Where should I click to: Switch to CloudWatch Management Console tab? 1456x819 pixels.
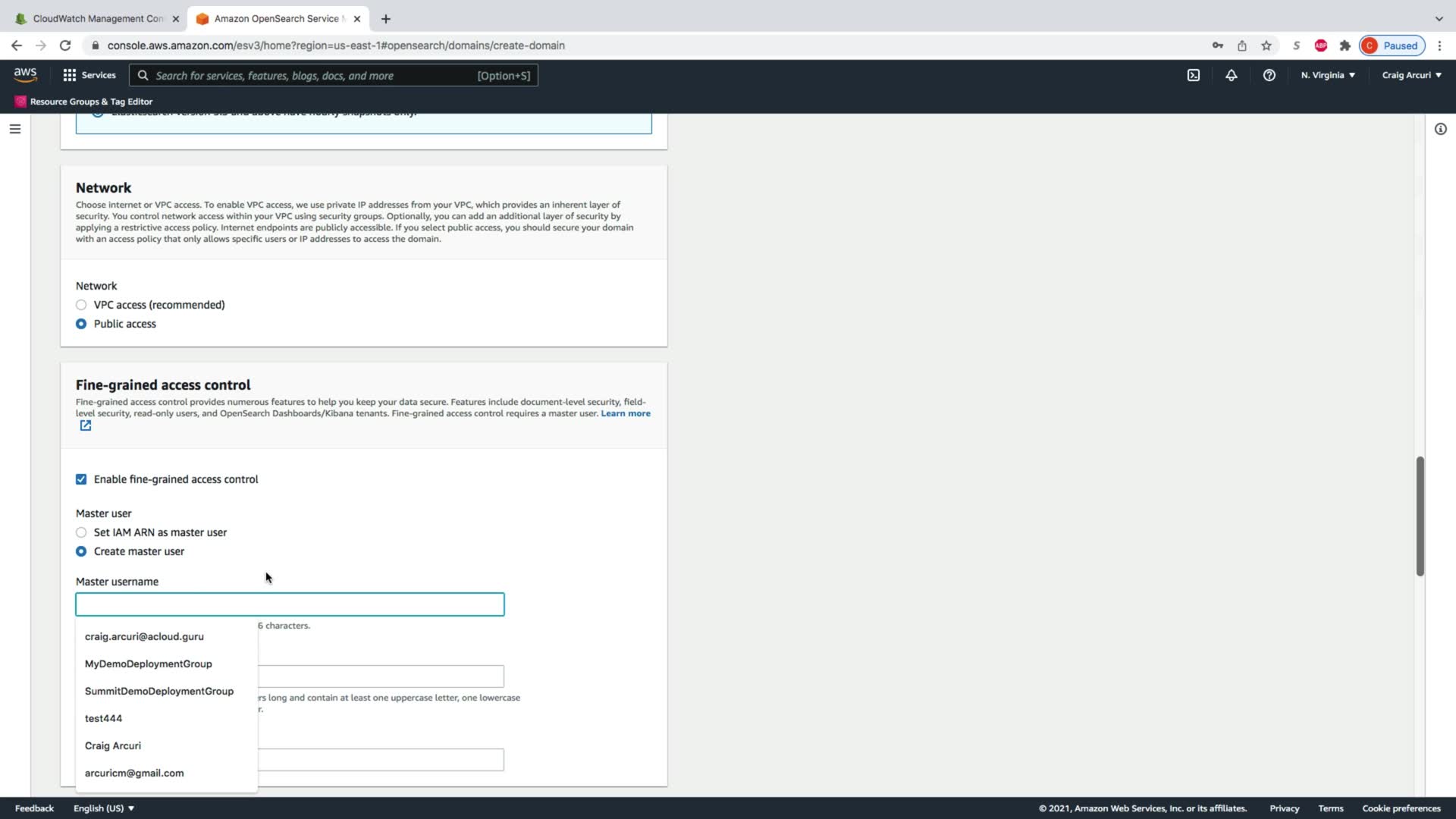(x=96, y=18)
